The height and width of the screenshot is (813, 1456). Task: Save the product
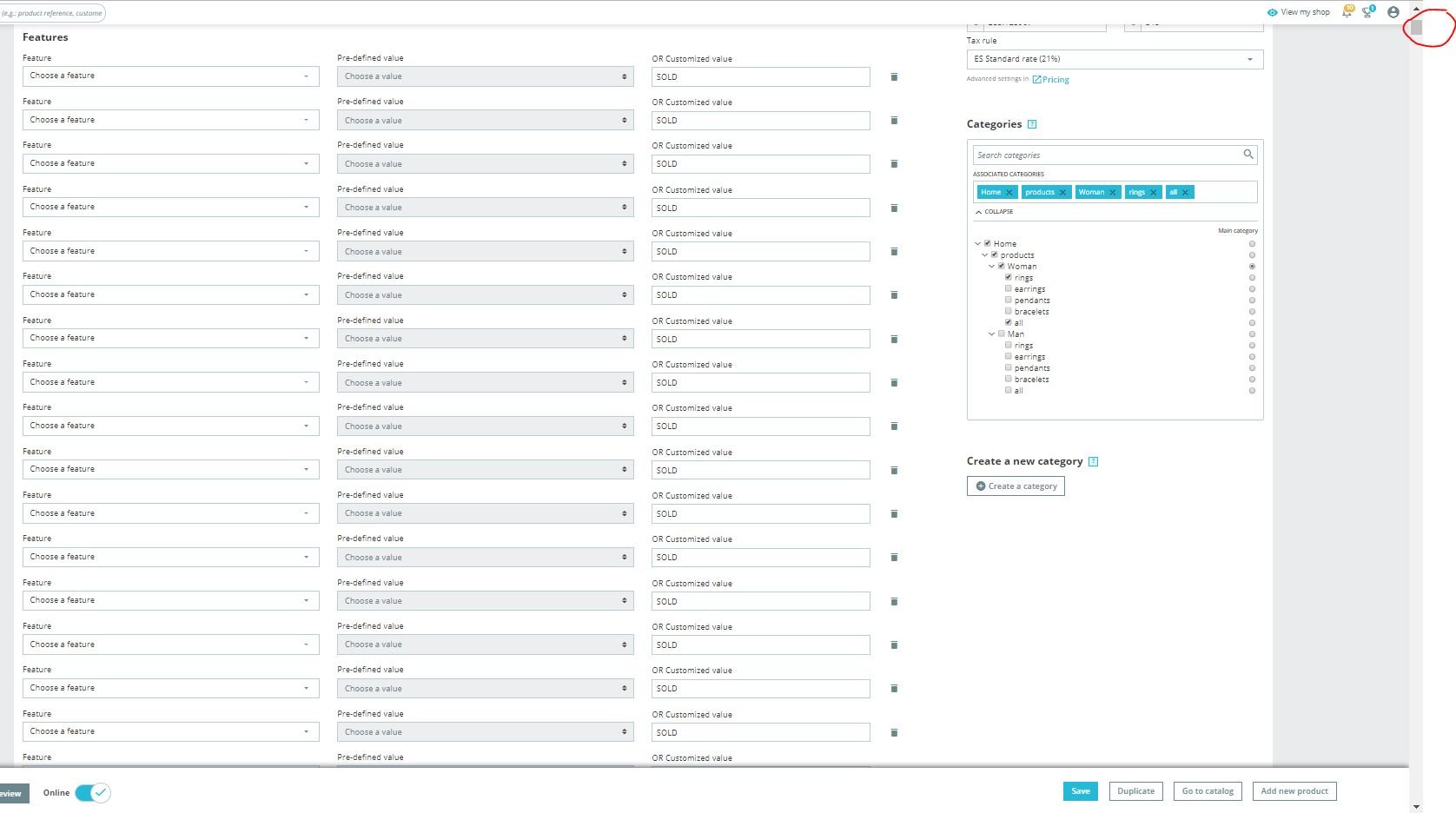[1081, 791]
